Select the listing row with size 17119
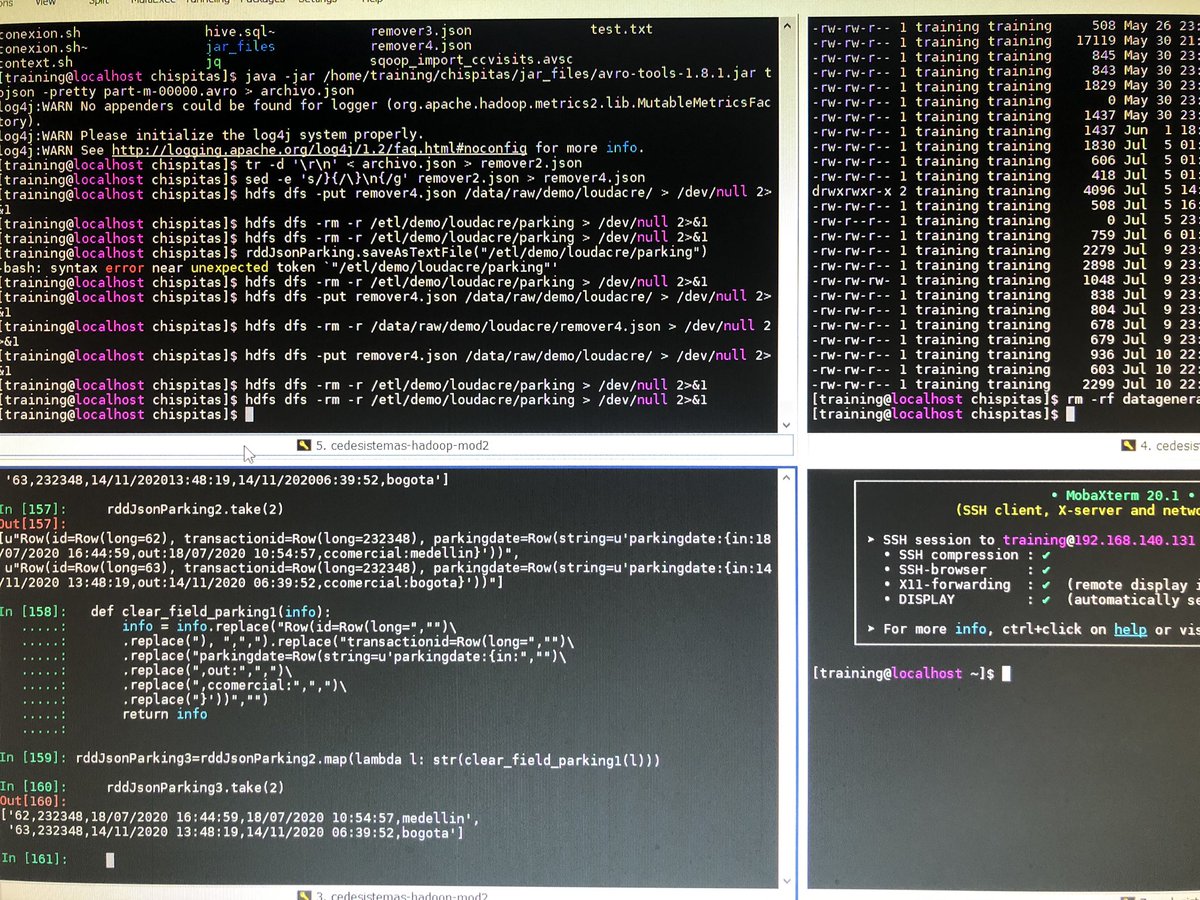Screen dimensions: 1200x900 [x=1005, y=41]
